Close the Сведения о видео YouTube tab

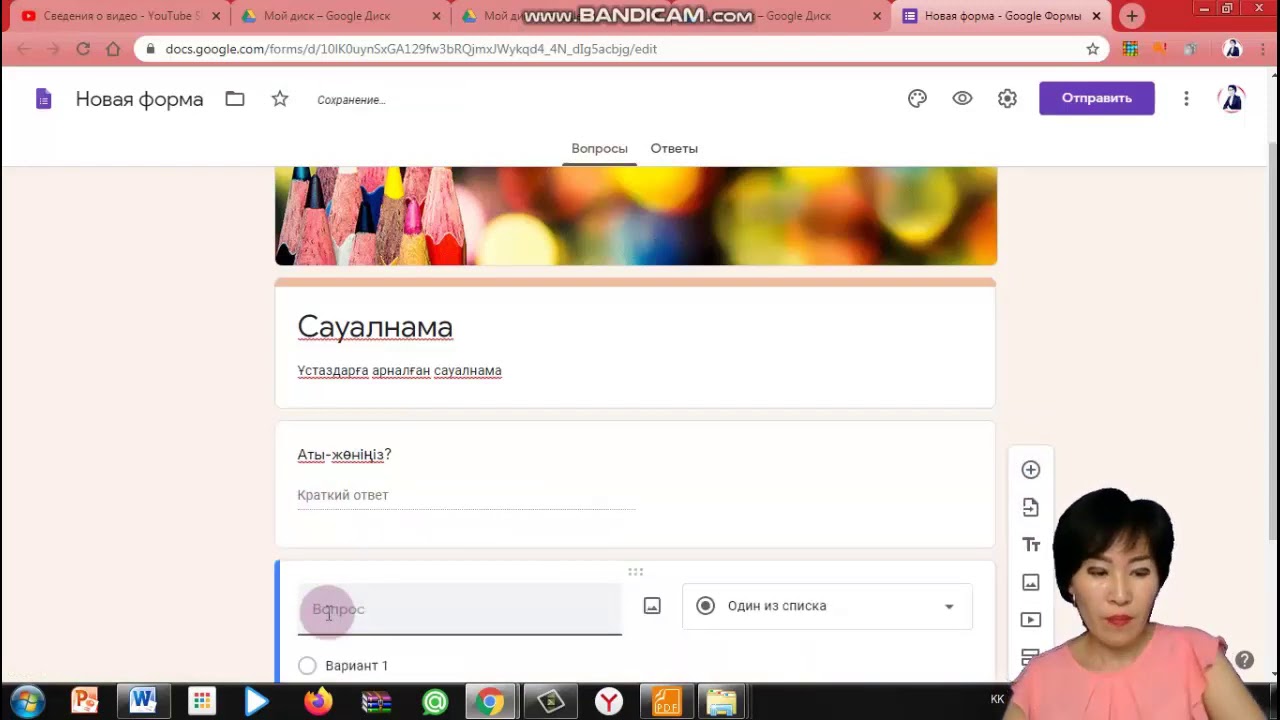[x=216, y=16]
